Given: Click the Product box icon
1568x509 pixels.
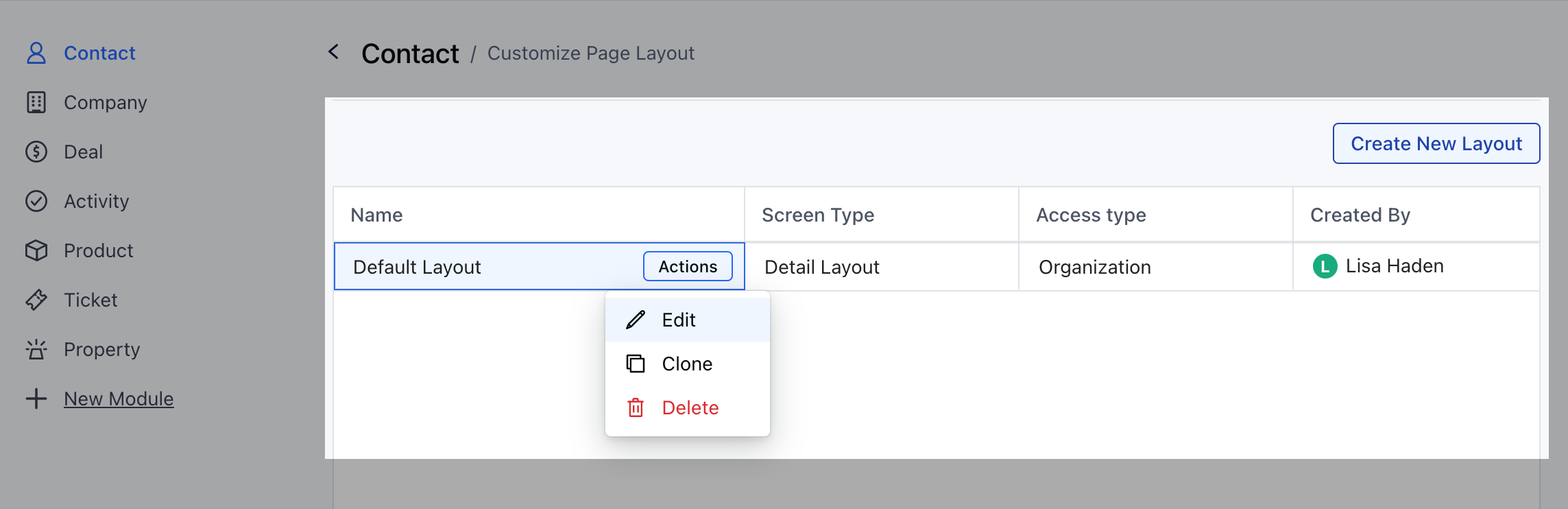Looking at the screenshot, I should [36, 250].
